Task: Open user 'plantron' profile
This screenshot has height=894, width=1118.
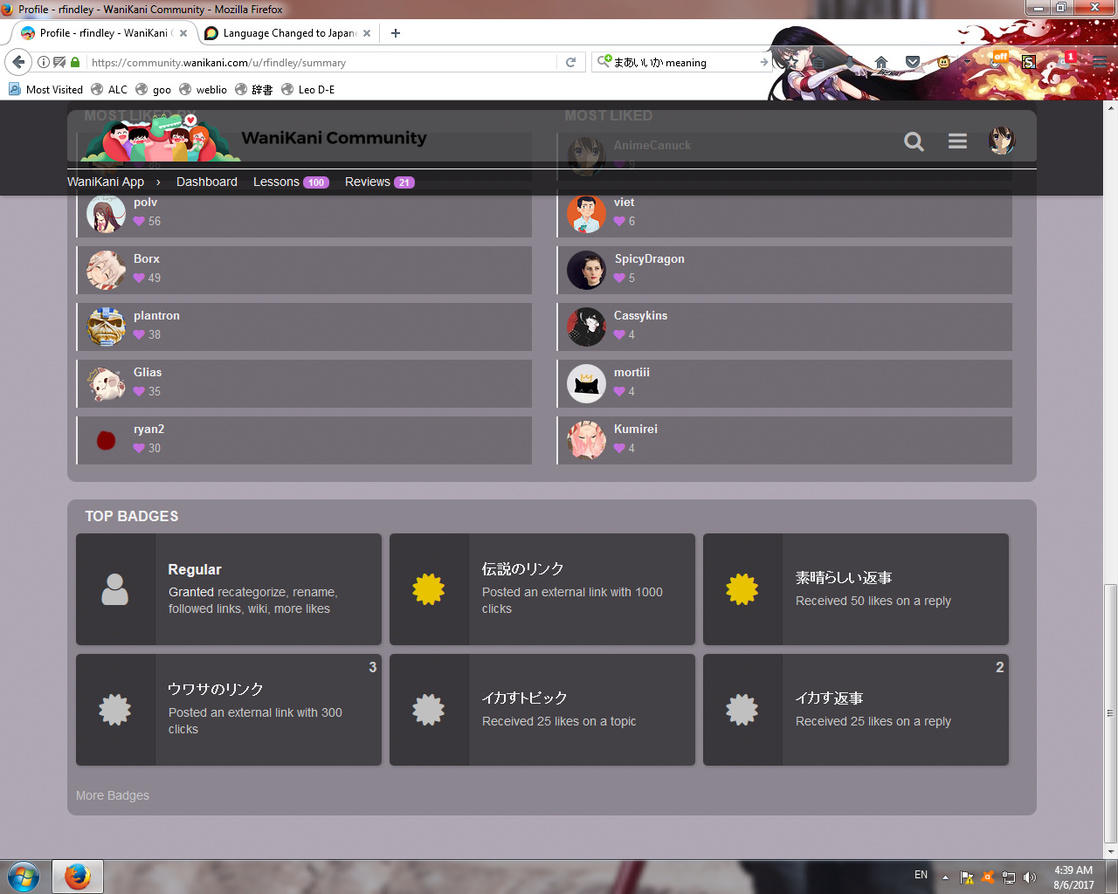Action: tap(156, 315)
